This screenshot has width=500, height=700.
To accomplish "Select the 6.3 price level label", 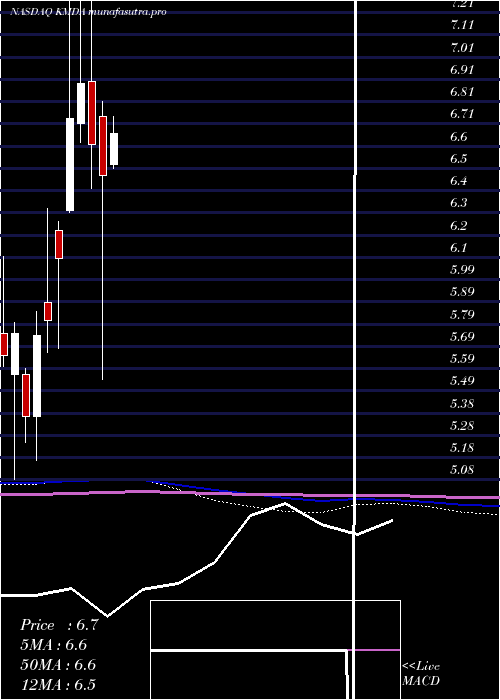I will click(x=459, y=203).
